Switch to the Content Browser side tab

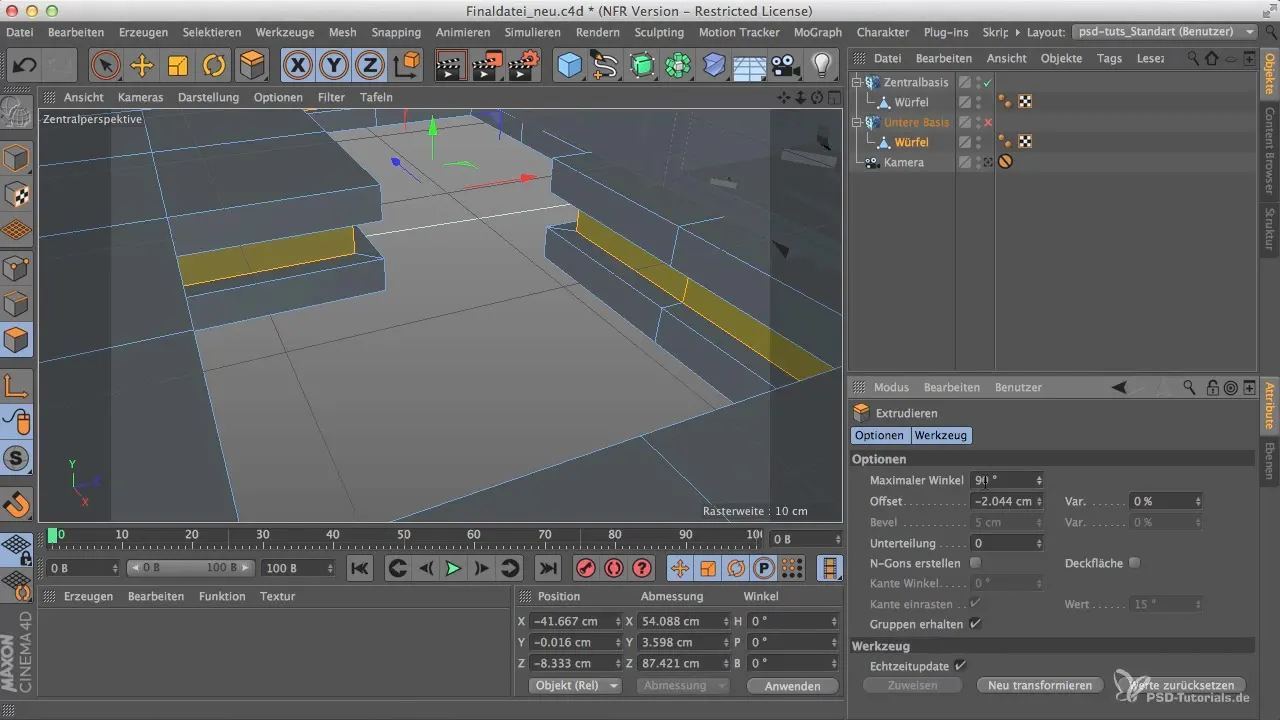pyautogui.click(x=1269, y=150)
